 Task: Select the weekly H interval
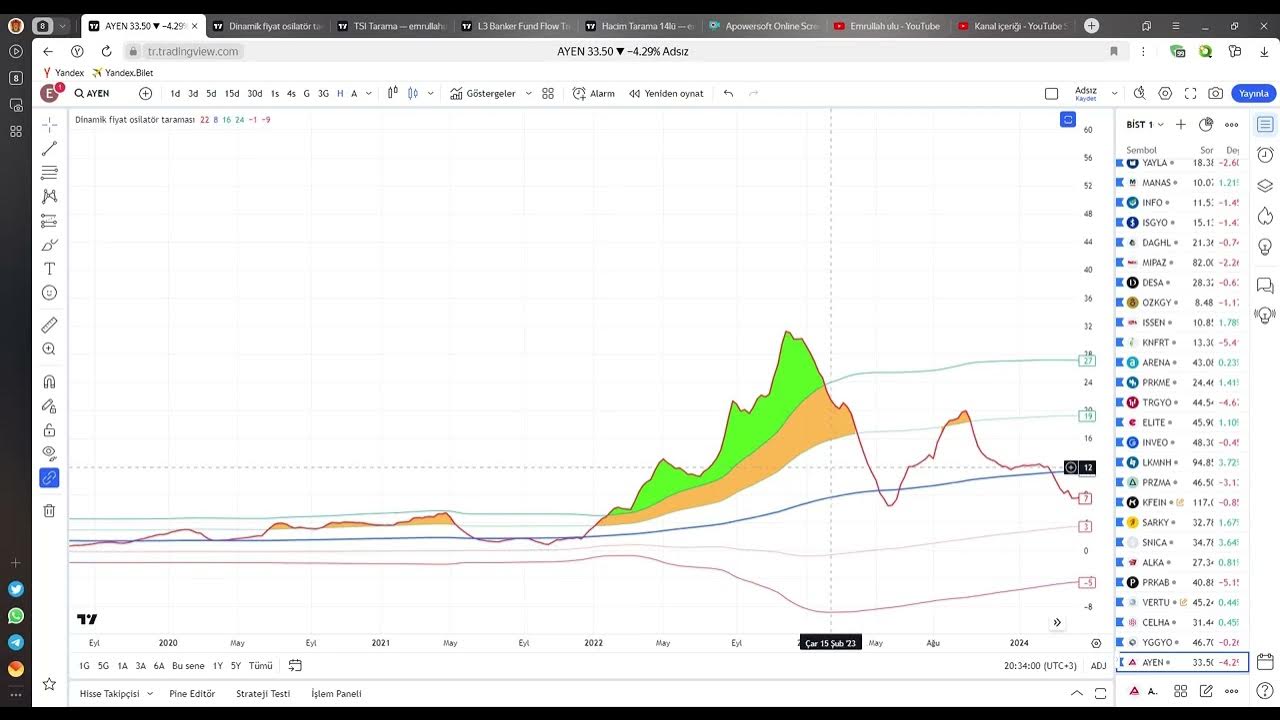coord(340,93)
